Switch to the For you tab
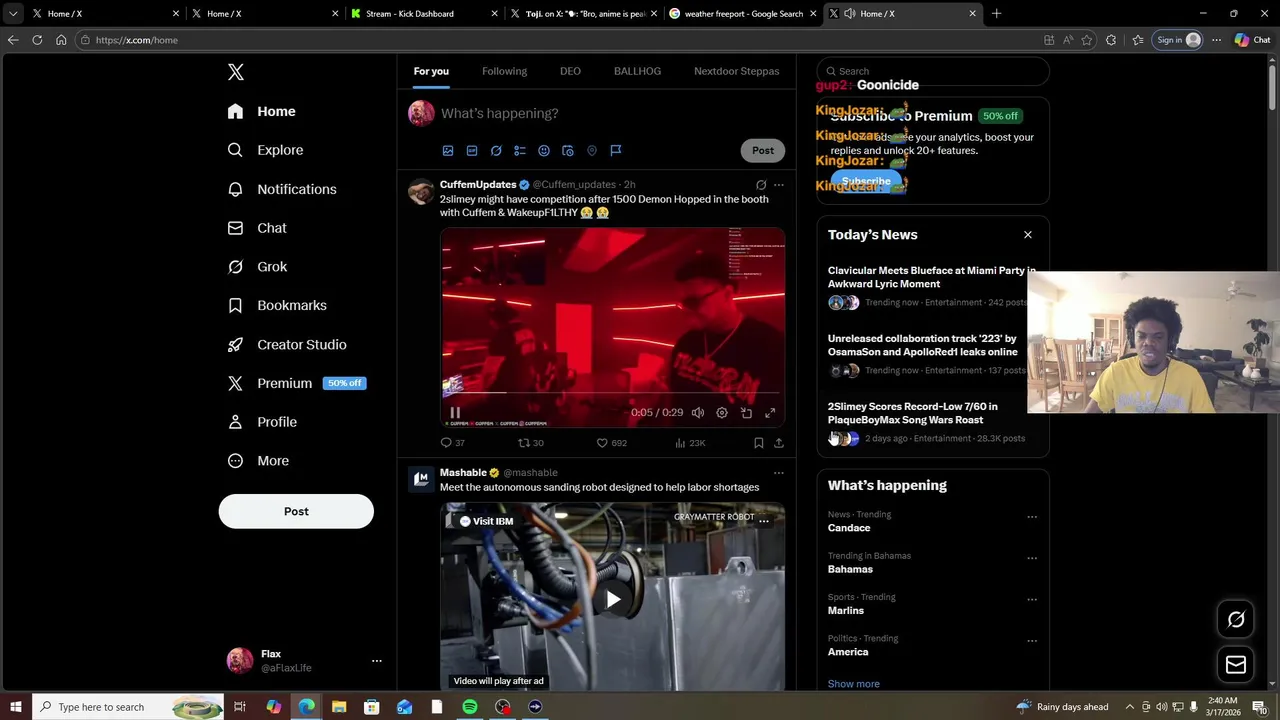The image size is (1280, 720). [431, 71]
